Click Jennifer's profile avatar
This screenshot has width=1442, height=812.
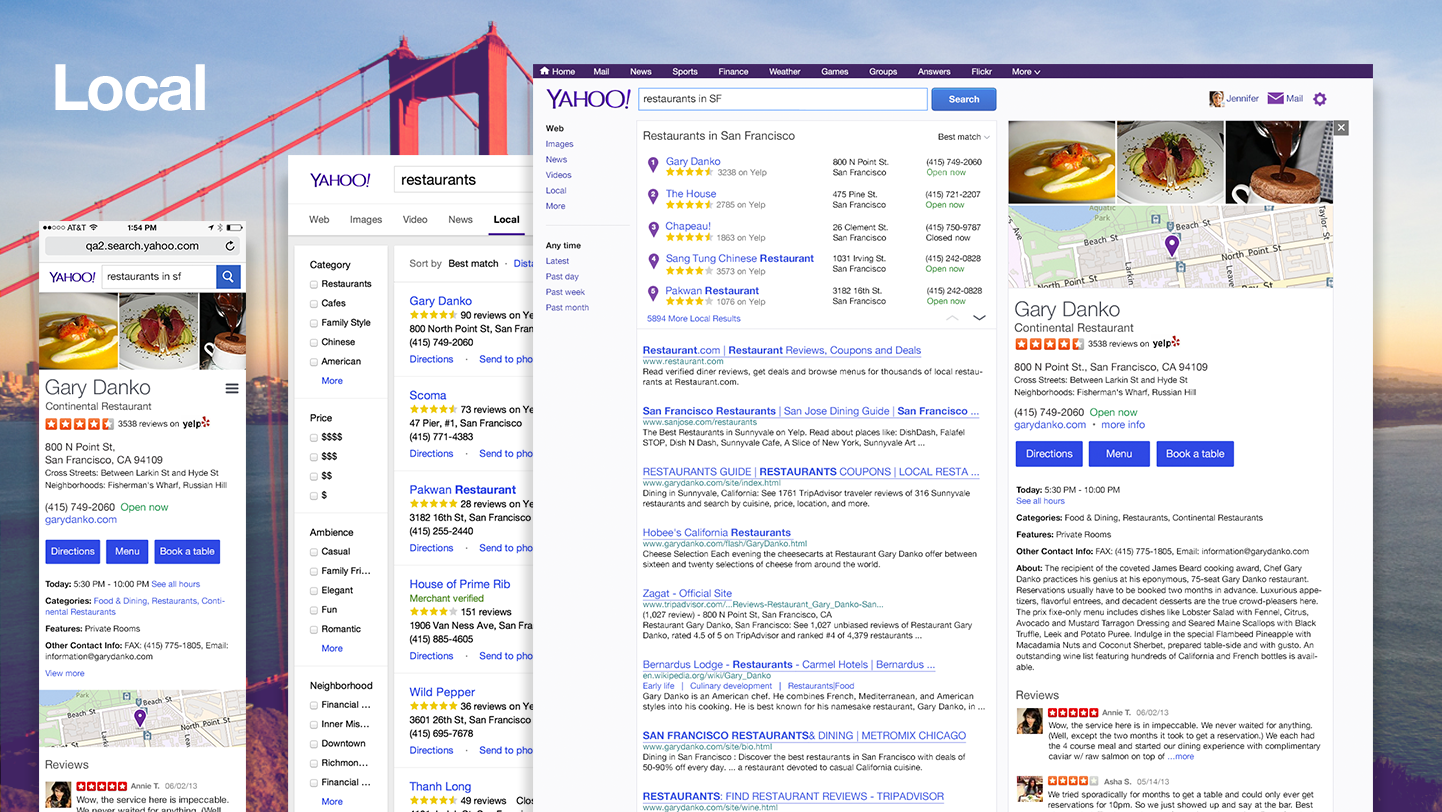click(x=1216, y=98)
